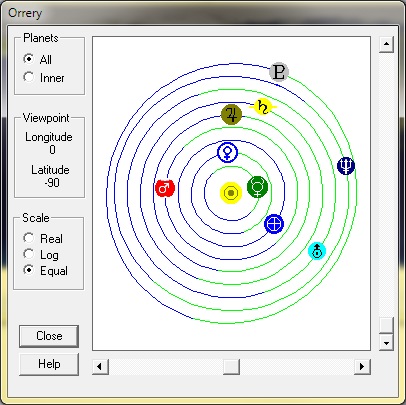Click the red Mars planet icon
Viewport: 406px width, 405px height.
165,188
